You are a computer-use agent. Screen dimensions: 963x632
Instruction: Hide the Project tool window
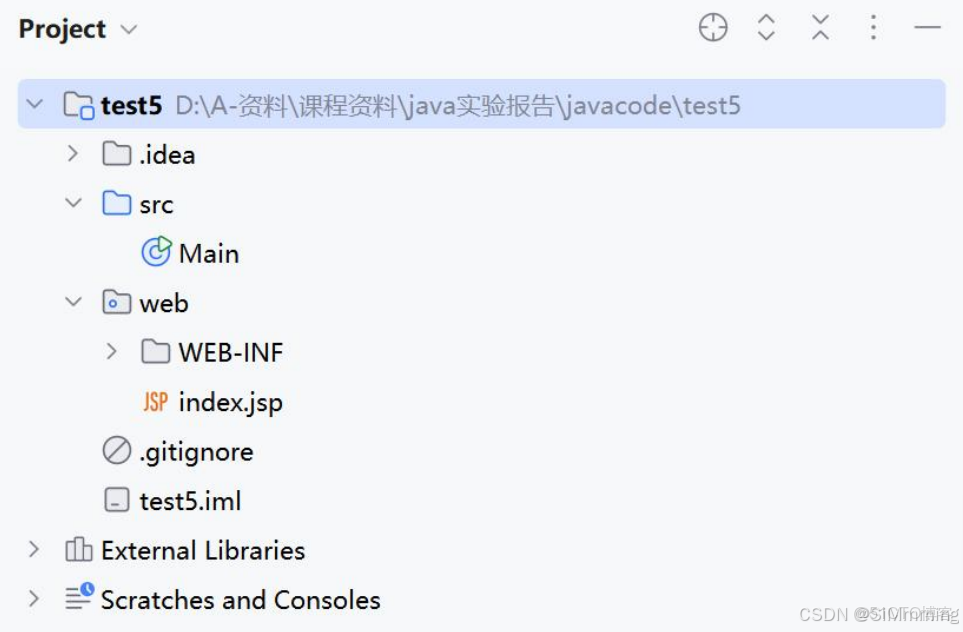[x=927, y=28]
